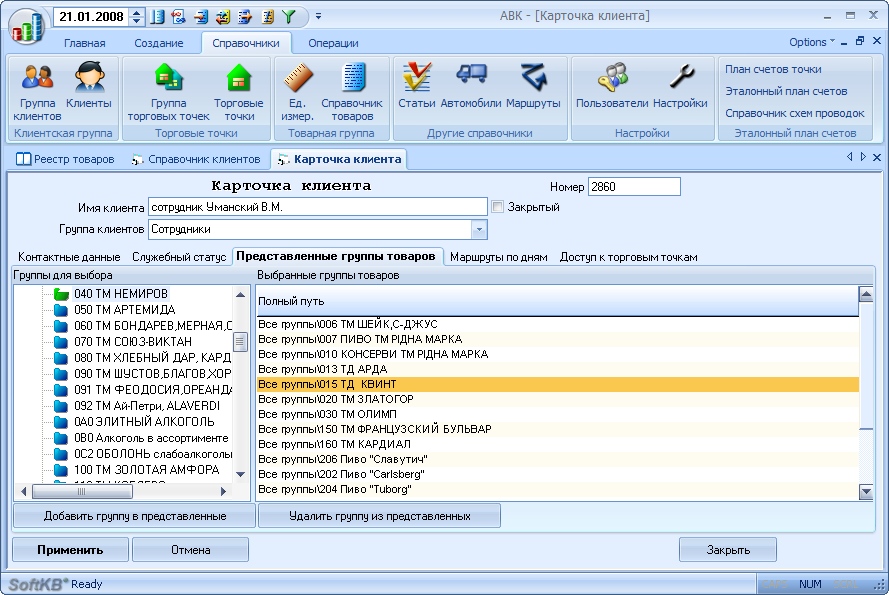The height and width of the screenshot is (595, 889).
Task: Click the yellow split-ledger quick-access icon
Action: [267, 16]
